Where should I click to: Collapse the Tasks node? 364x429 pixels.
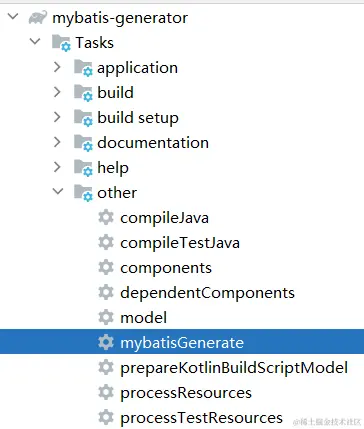(x=35, y=41)
